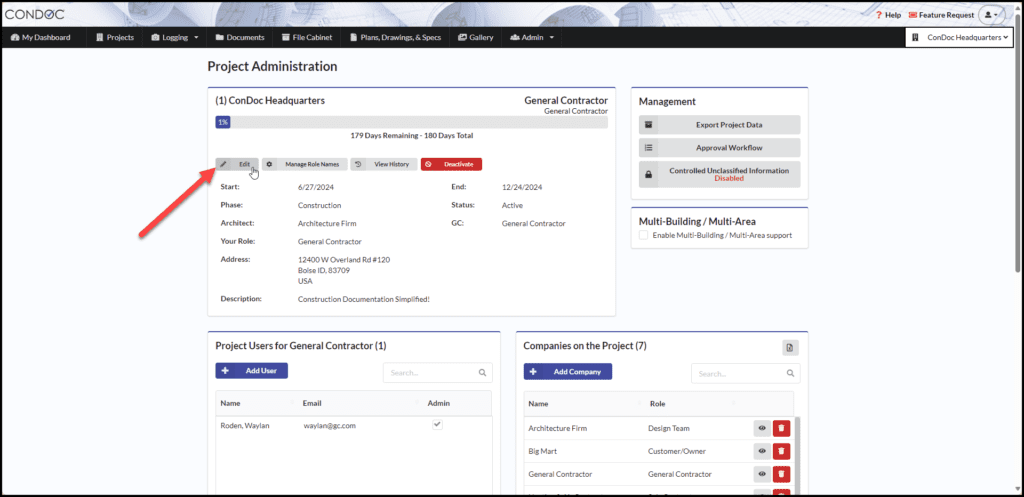The height and width of the screenshot is (497, 1024).
Task: Click the lock icon on Controlled Unclassified Information
Action: 648,174
